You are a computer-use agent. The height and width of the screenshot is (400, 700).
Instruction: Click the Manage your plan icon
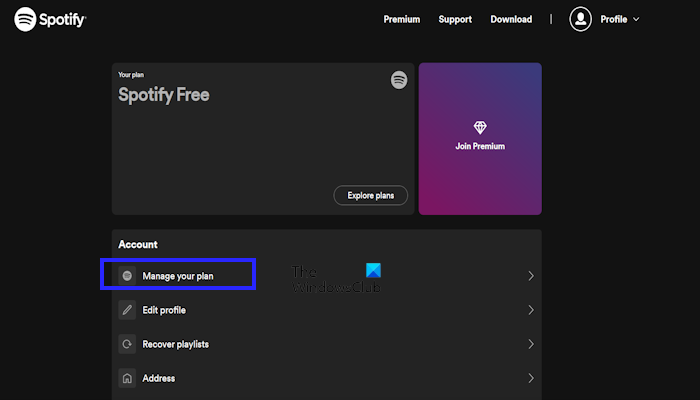pyautogui.click(x=127, y=275)
